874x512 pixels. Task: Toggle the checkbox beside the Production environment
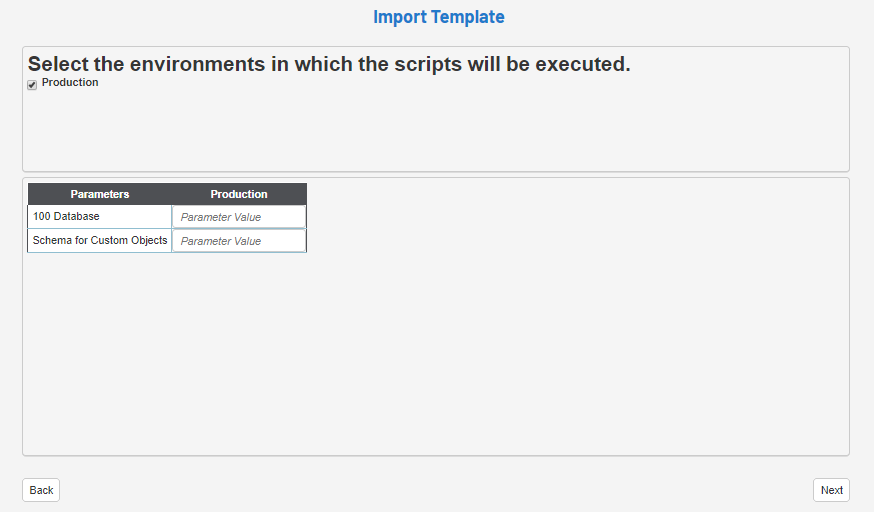point(32,85)
